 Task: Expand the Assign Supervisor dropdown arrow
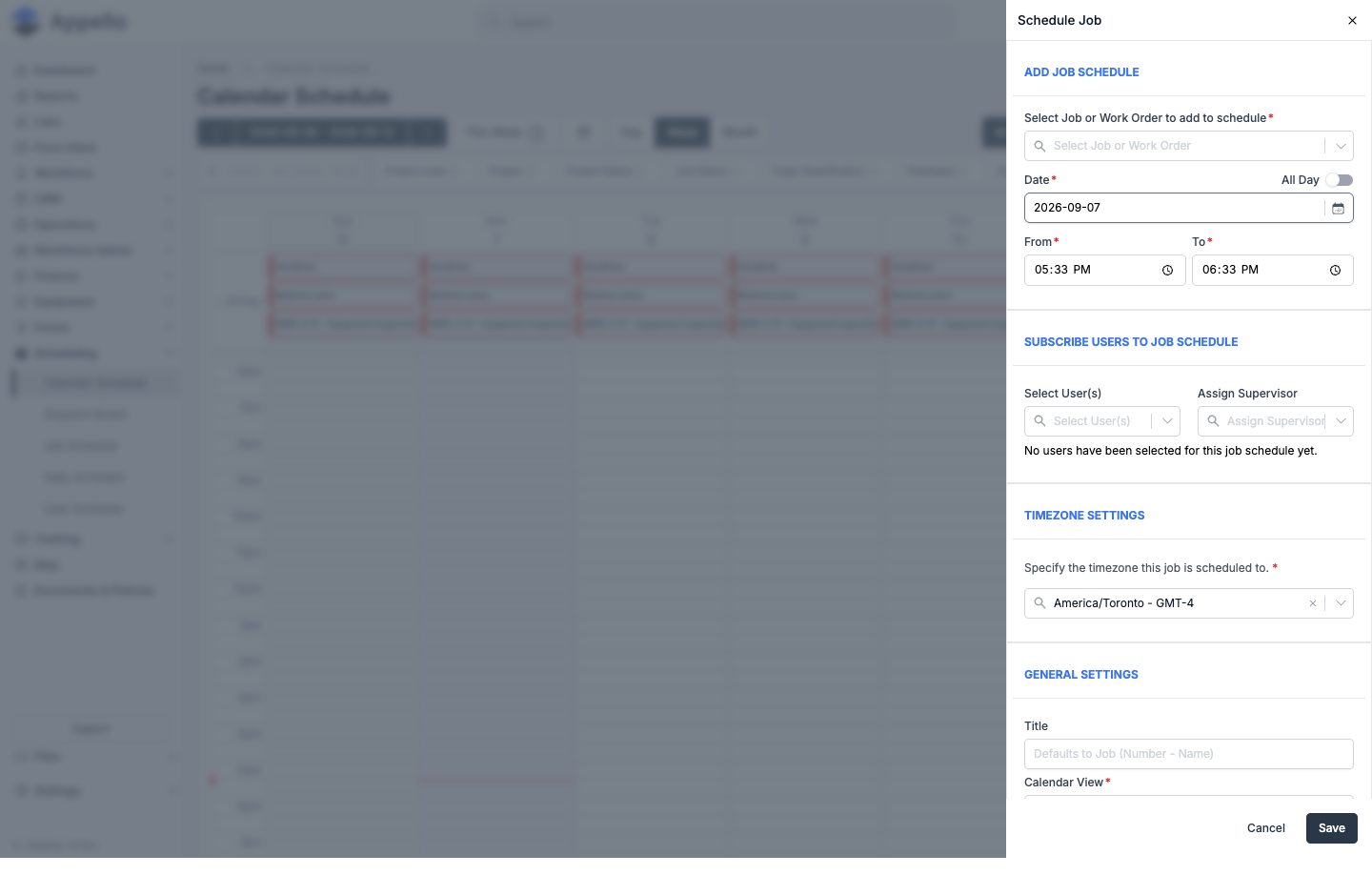pyautogui.click(x=1341, y=421)
